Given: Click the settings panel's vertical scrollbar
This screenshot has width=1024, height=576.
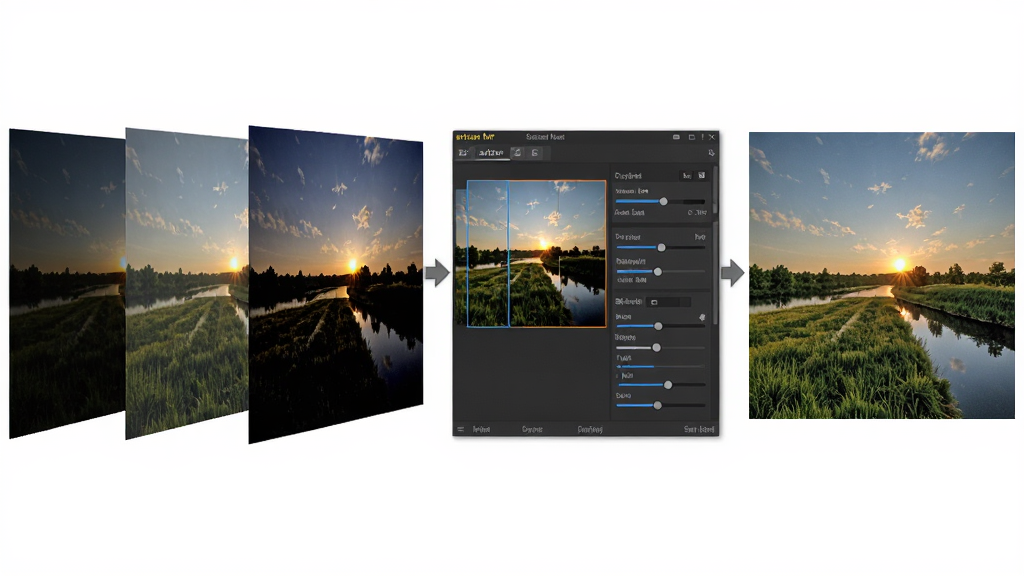Looking at the screenshot, I should coord(716,245).
